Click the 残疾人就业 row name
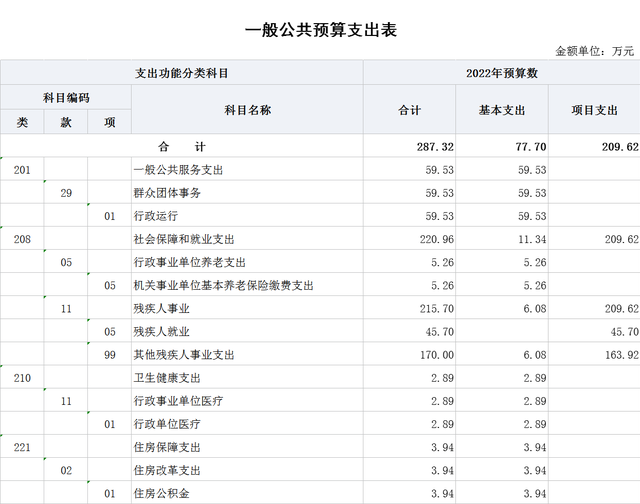The height and width of the screenshot is (504, 640). coord(161,331)
